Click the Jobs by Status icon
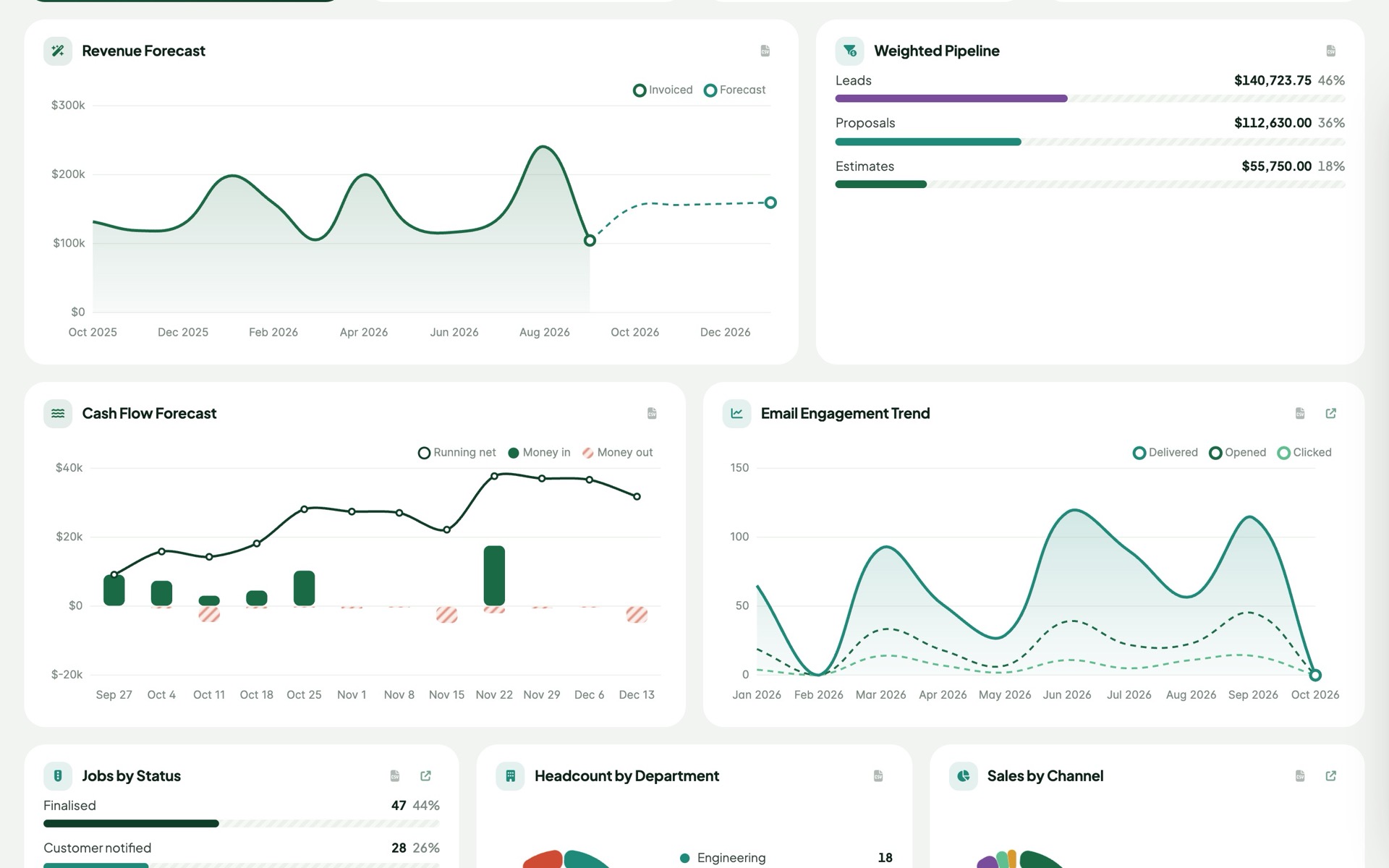This screenshot has height=868, width=1389. [x=58, y=775]
